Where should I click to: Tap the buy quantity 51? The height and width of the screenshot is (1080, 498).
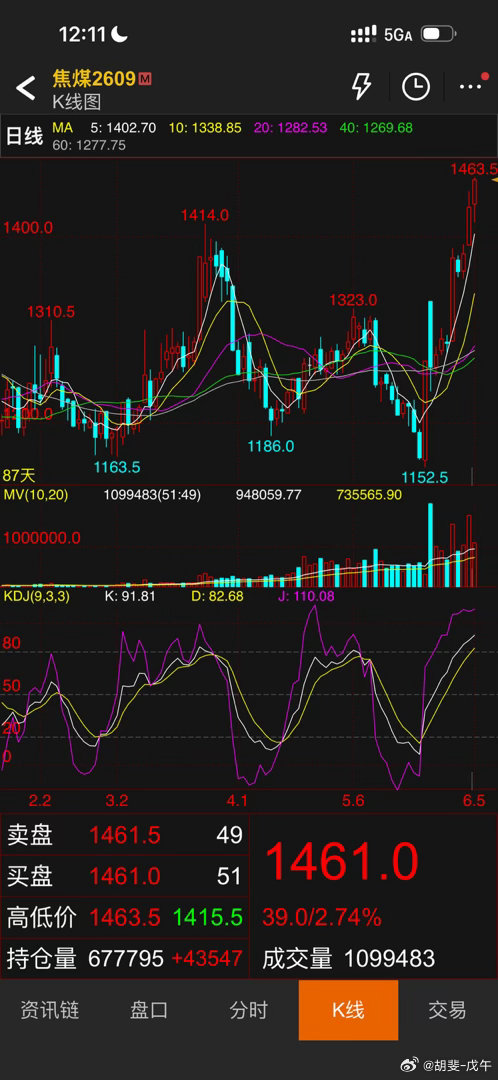(229, 876)
